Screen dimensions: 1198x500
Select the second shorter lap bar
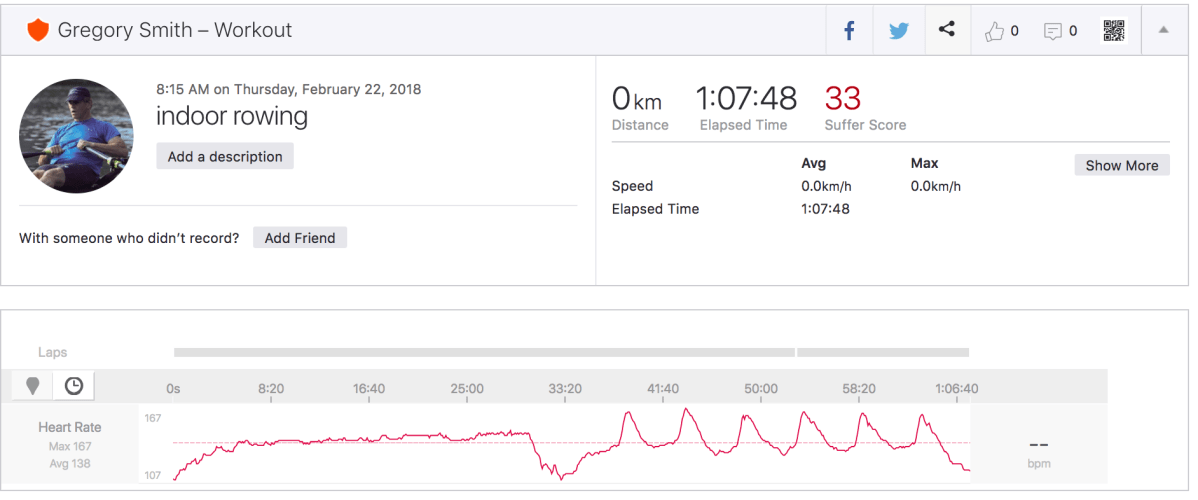pos(883,352)
